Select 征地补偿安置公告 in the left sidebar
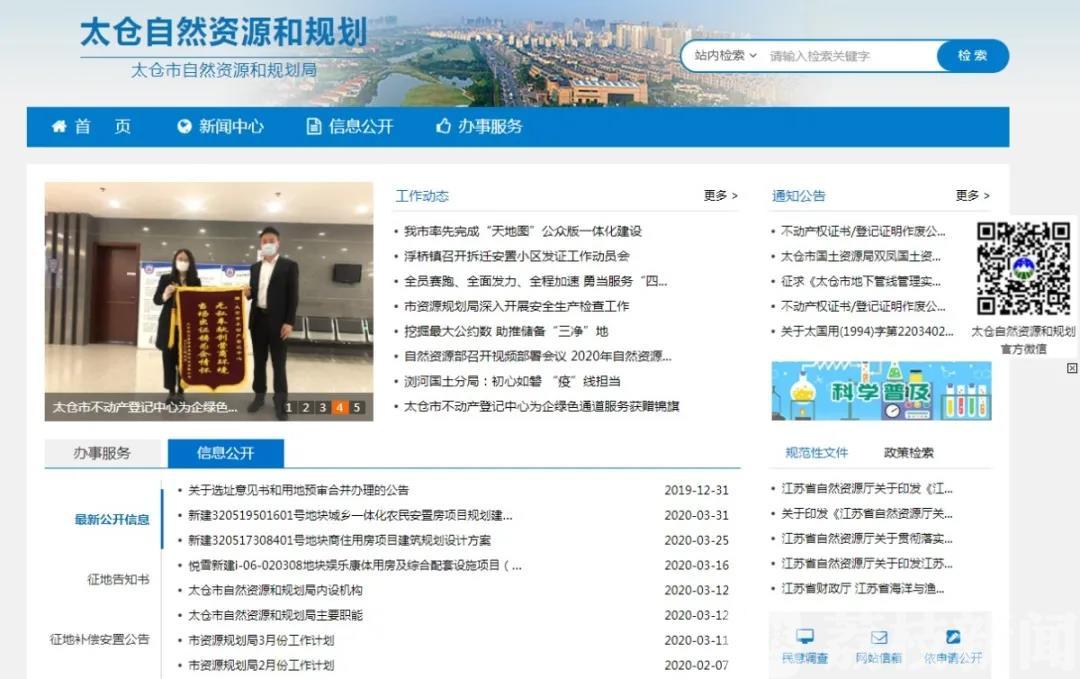This screenshot has height=679, width=1080. [x=99, y=639]
